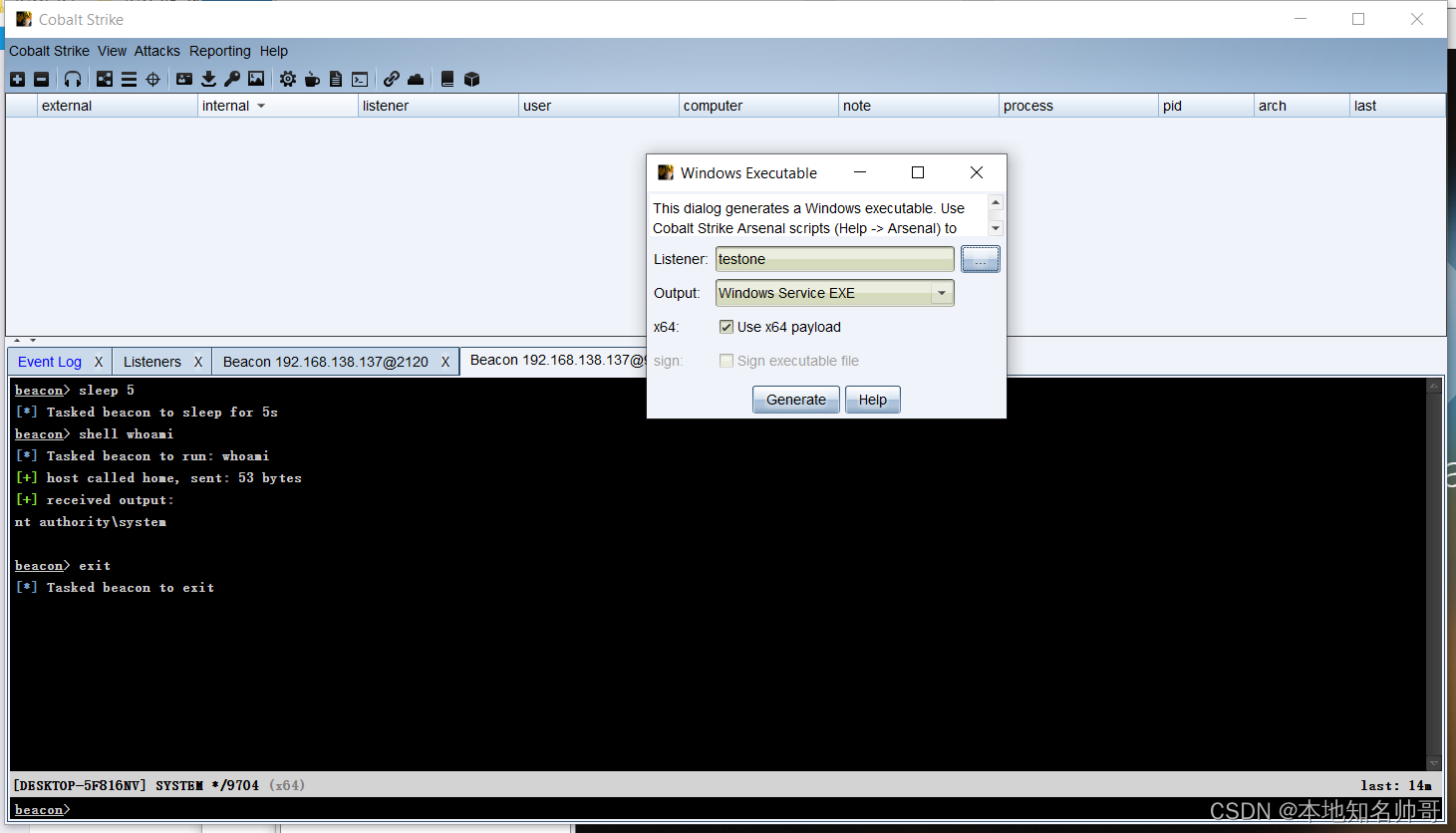The width and height of the screenshot is (1456, 833).
Task: Click the listener browse (...) button
Action: point(981,259)
